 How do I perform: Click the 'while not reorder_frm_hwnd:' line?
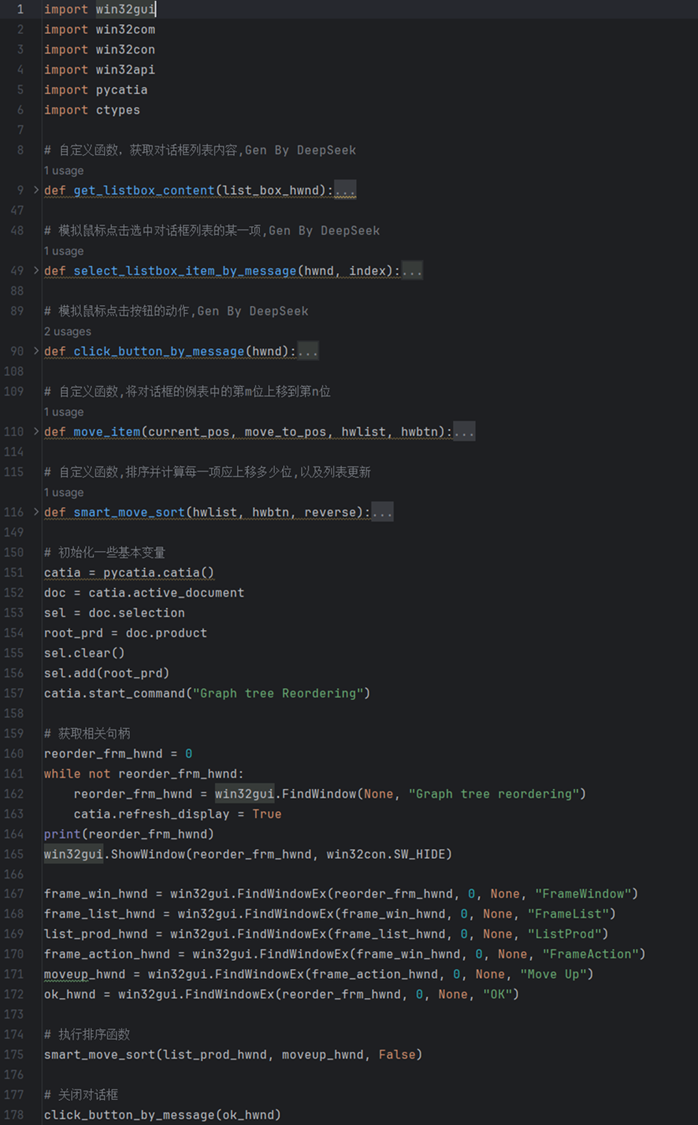click(x=144, y=773)
